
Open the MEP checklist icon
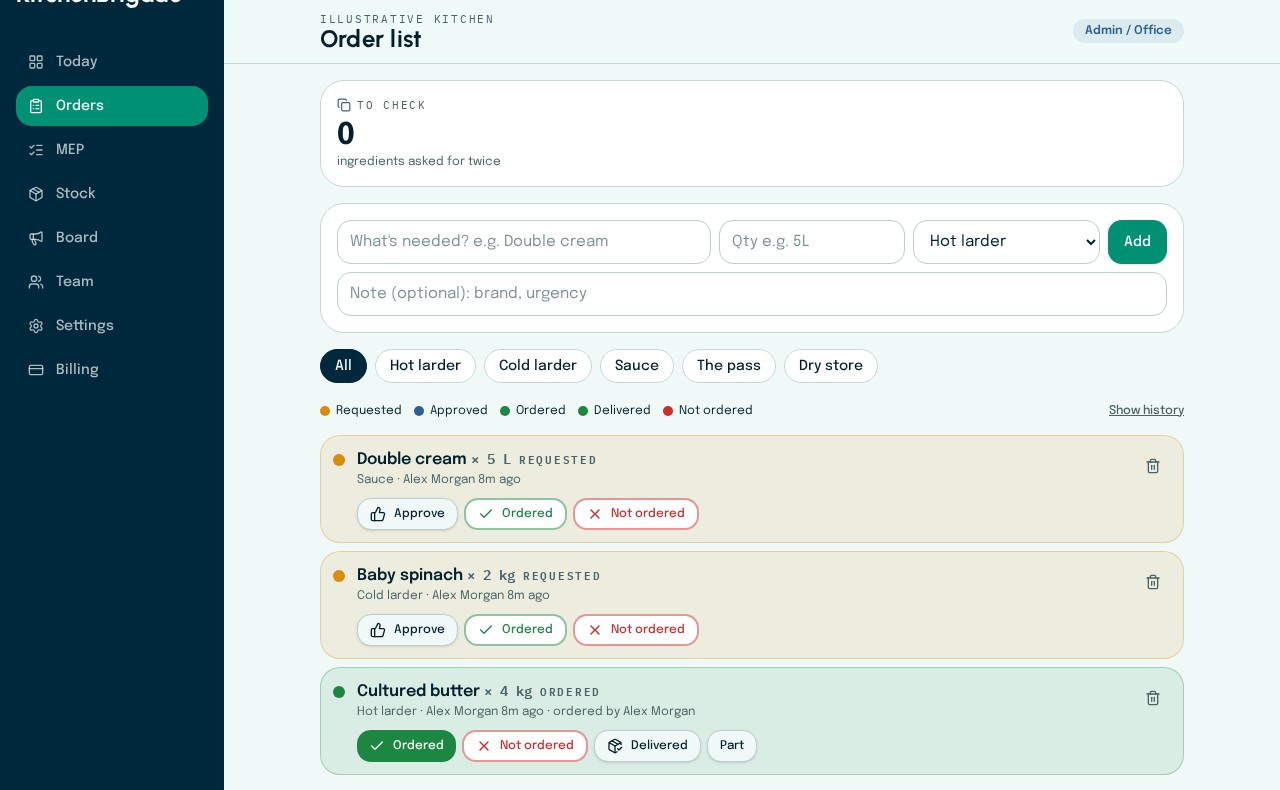point(36,150)
